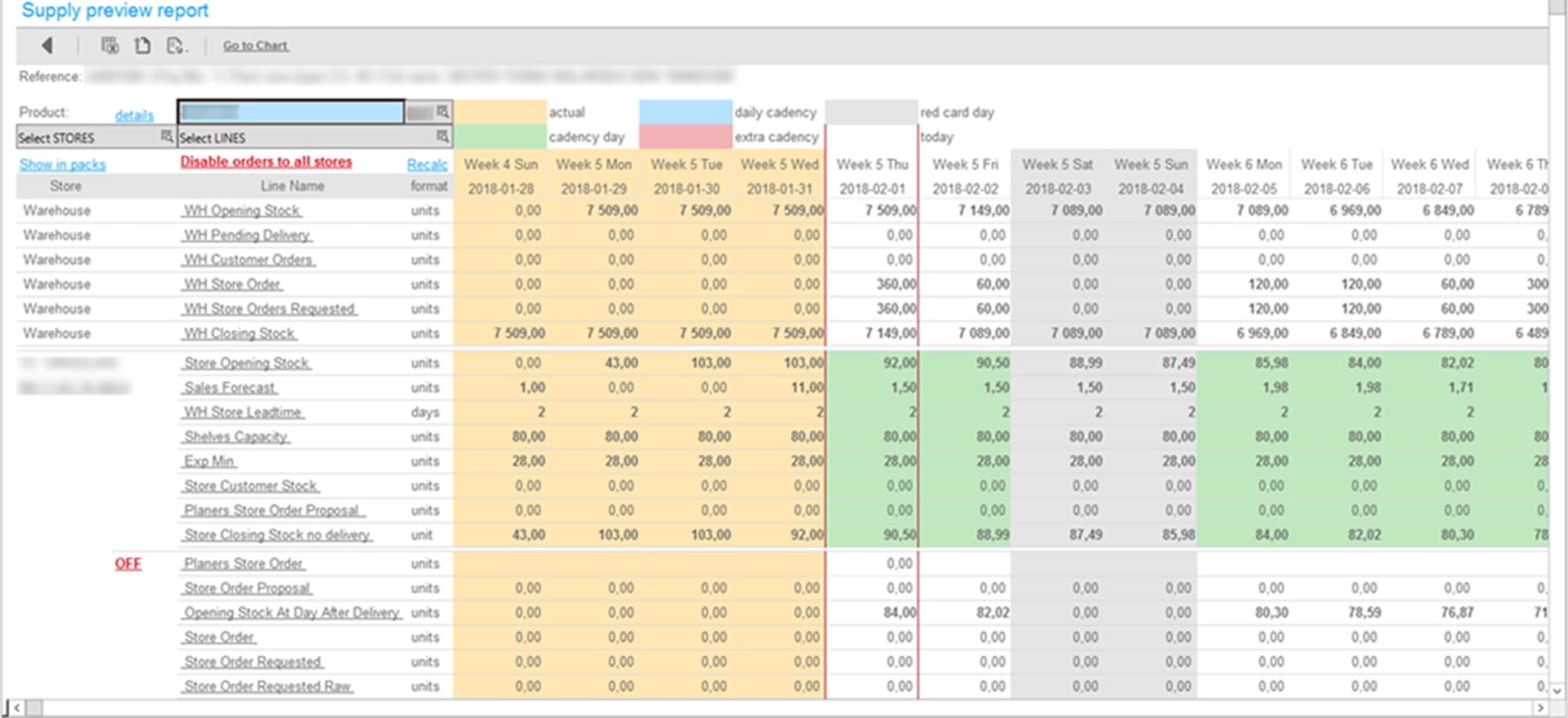Click the Recalc link
Image resolution: width=1568 pixels, height=718 pixels.
(x=427, y=164)
